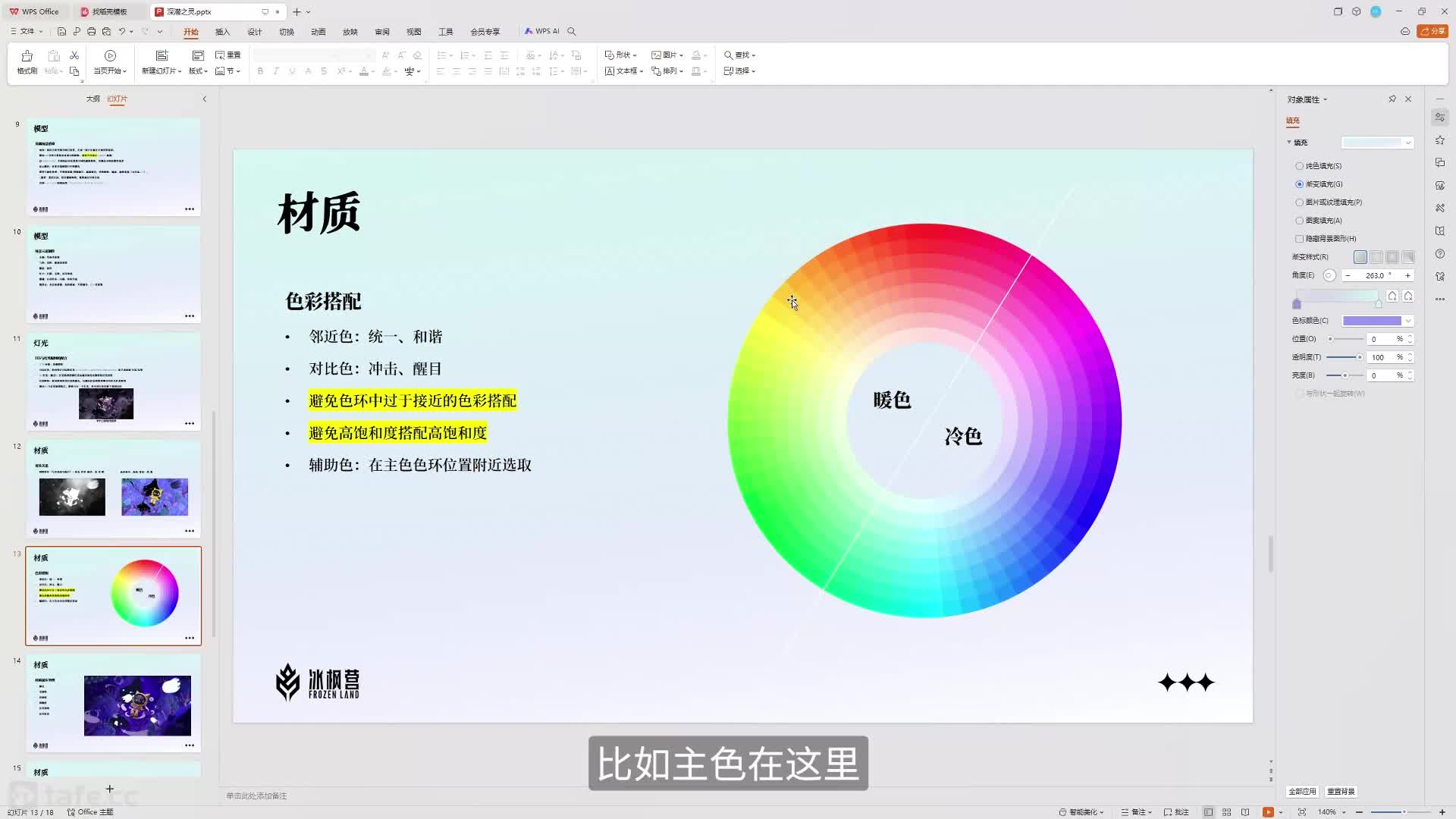
Task: Click the 全部应用 apply to all button
Action: [x=1302, y=792]
